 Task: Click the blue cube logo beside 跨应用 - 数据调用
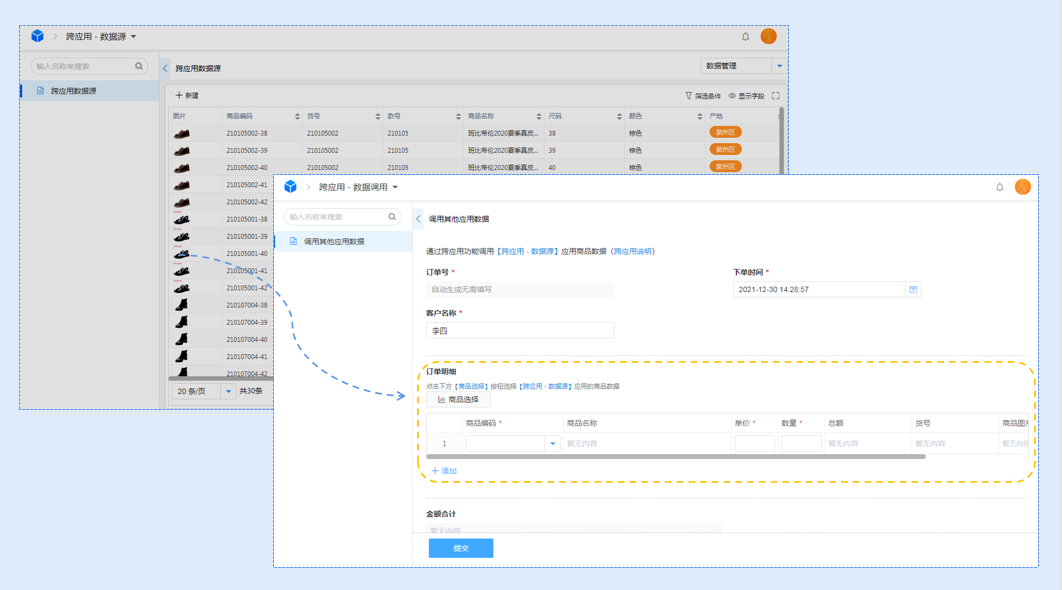point(290,187)
